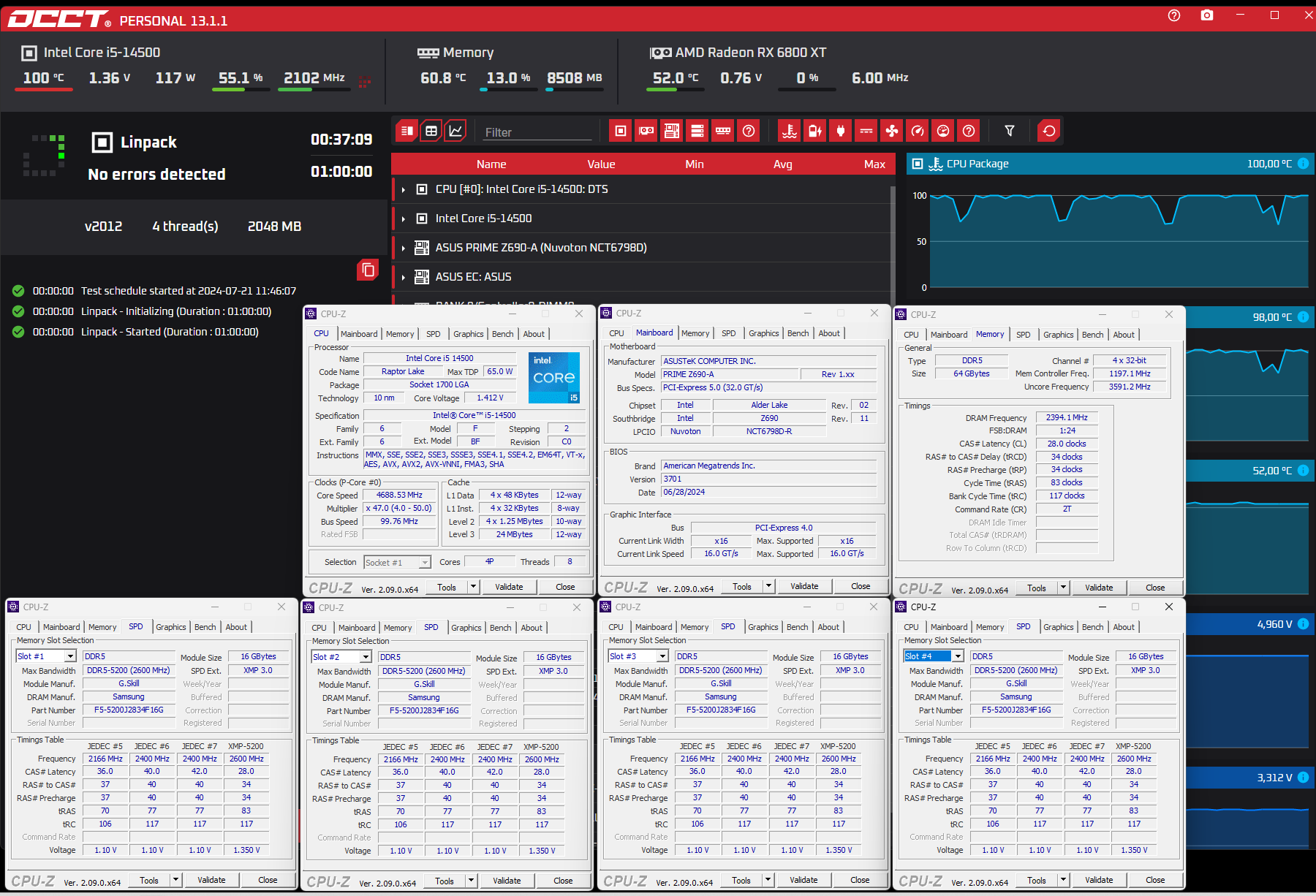Switch OCCT monitoring to the graph view icon
This screenshot has height=896, width=1316.
(x=455, y=131)
